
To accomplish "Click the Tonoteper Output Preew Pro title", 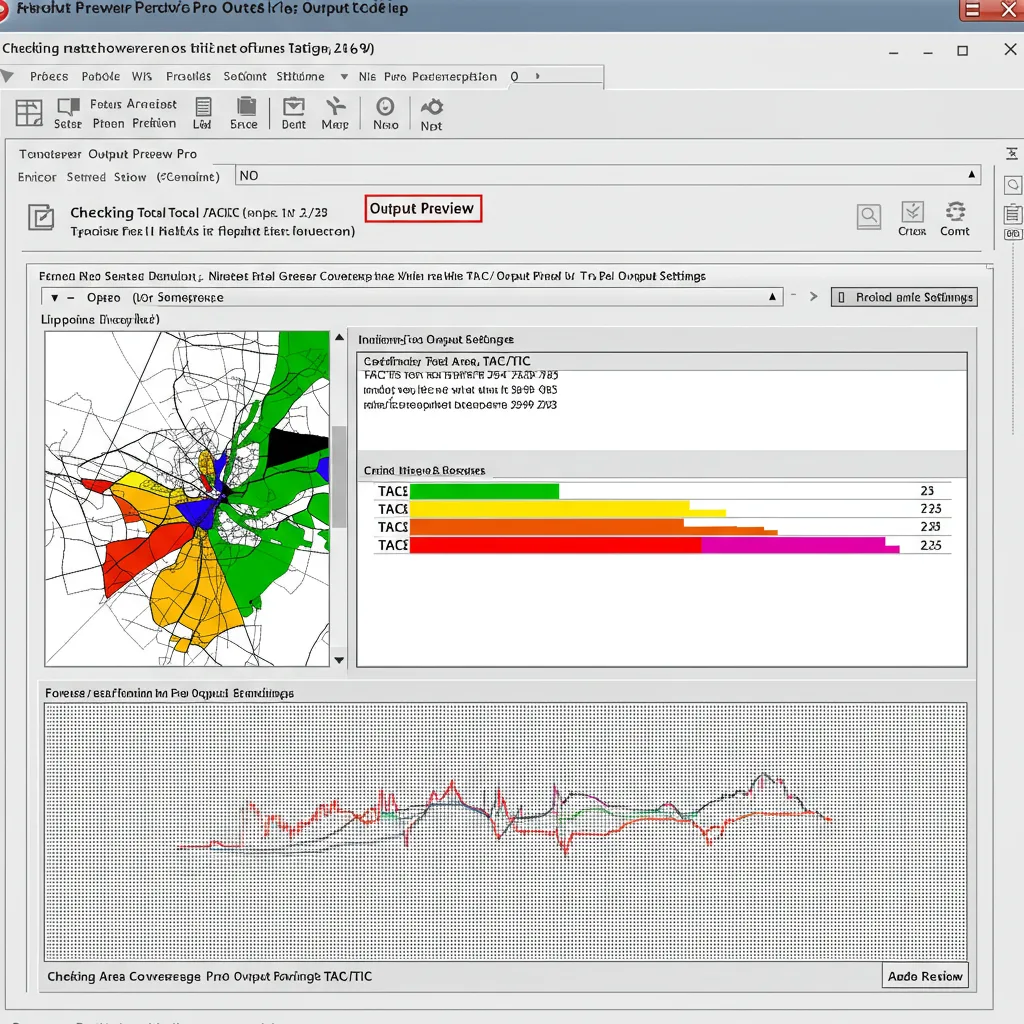I will (108, 154).
